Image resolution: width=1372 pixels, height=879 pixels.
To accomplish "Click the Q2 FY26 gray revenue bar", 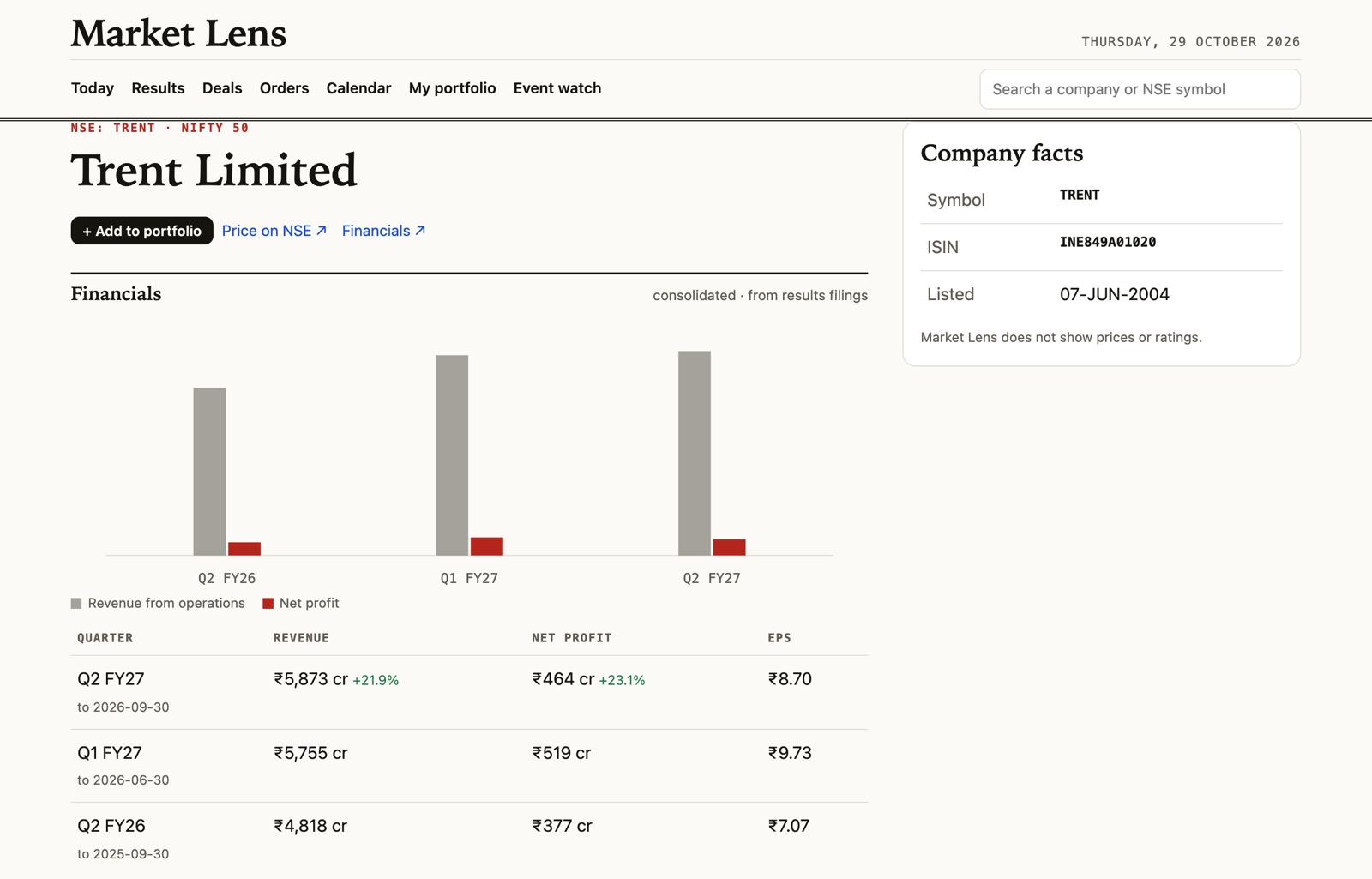I will coord(209,472).
